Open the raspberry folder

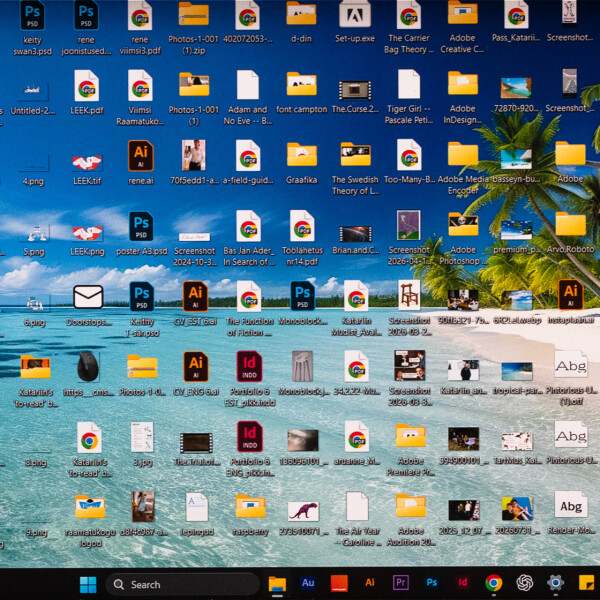tap(250, 506)
